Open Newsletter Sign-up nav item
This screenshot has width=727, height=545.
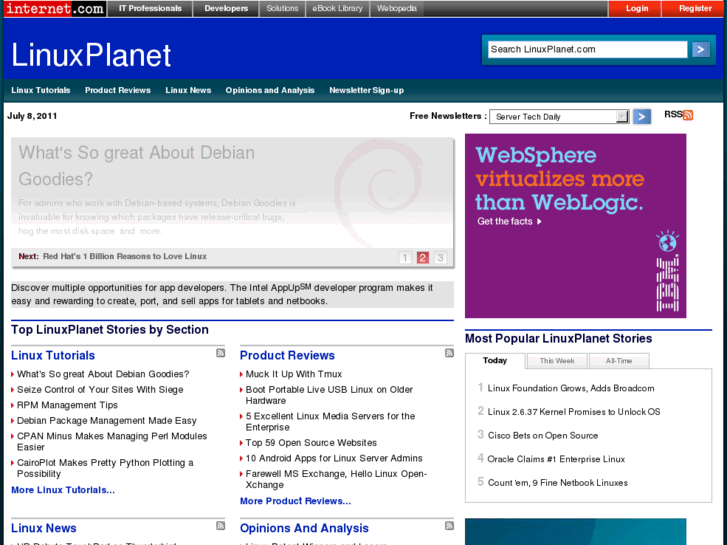click(x=366, y=90)
